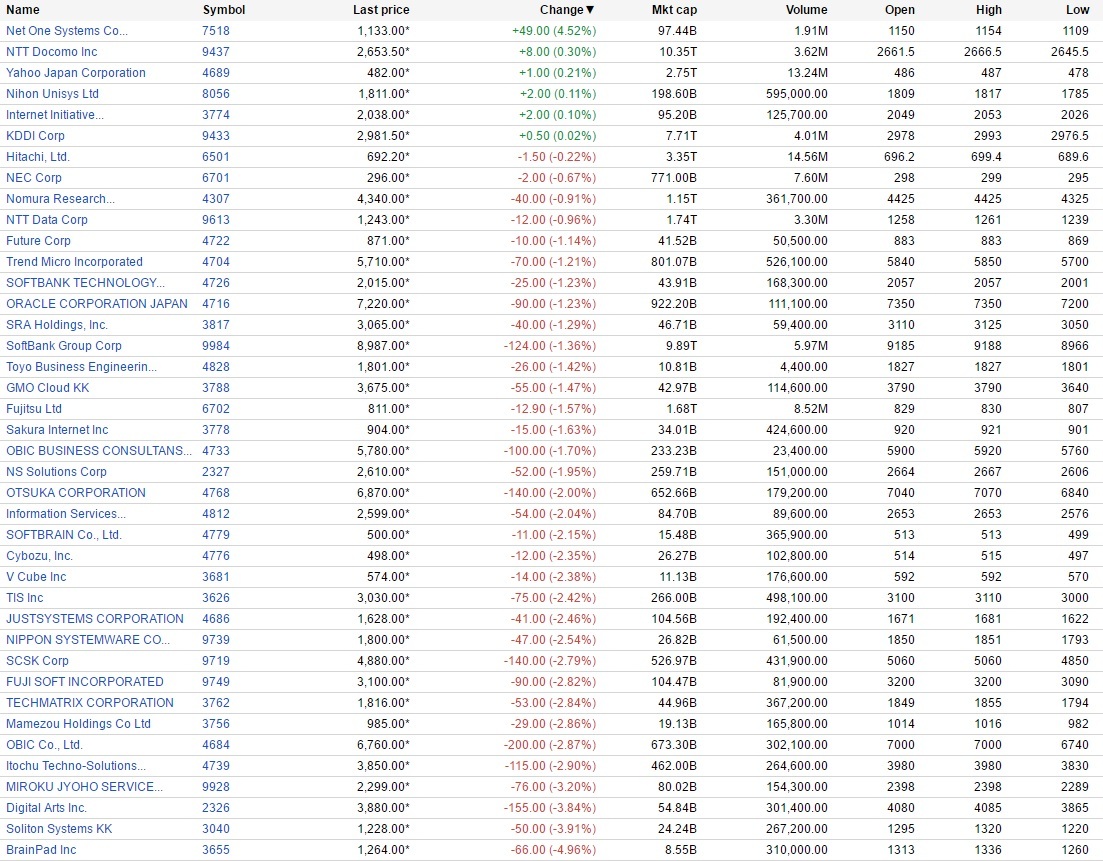Sort by the Volume column header

click(x=806, y=10)
